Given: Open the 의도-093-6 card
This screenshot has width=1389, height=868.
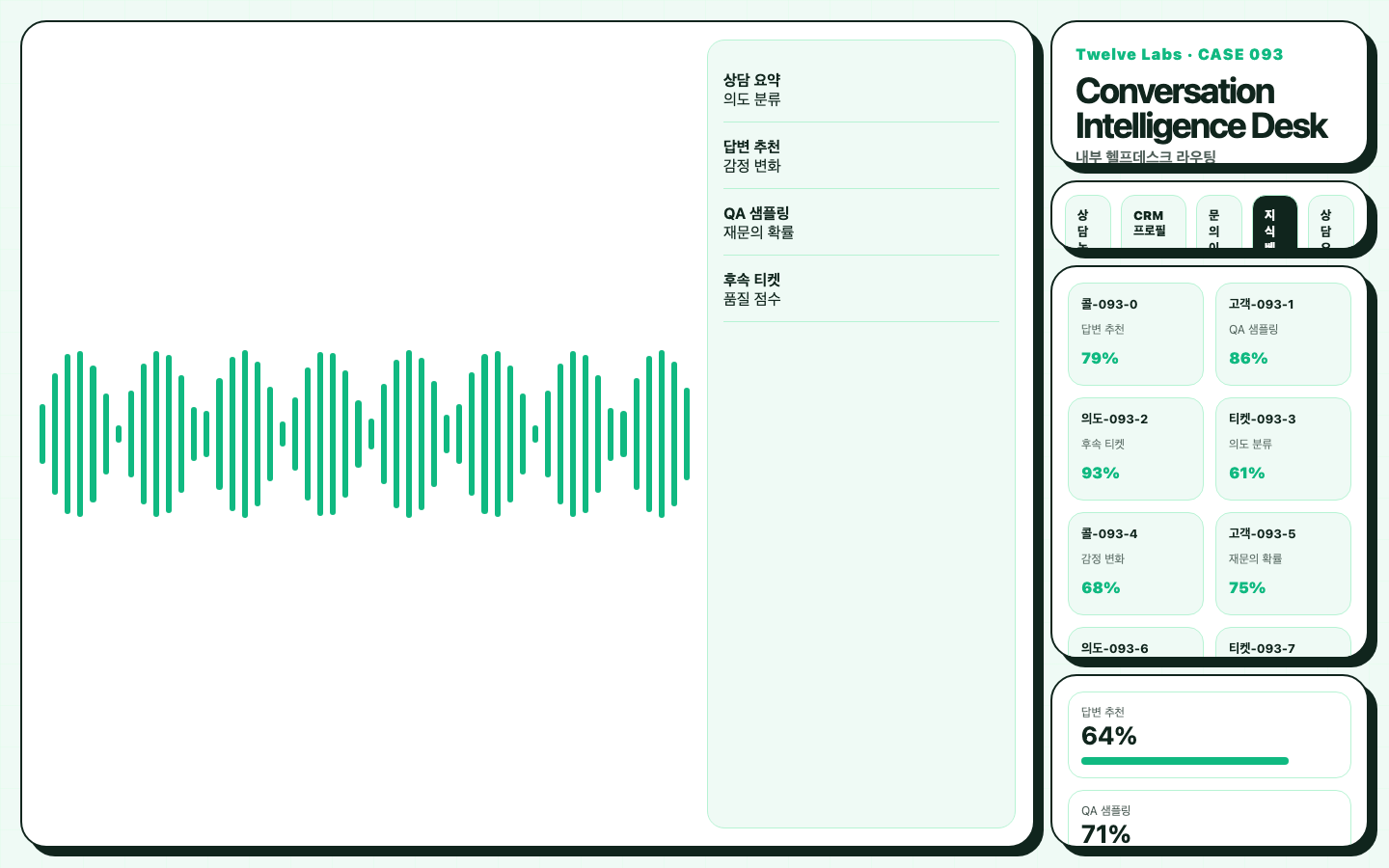Looking at the screenshot, I should coord(1135,642).
